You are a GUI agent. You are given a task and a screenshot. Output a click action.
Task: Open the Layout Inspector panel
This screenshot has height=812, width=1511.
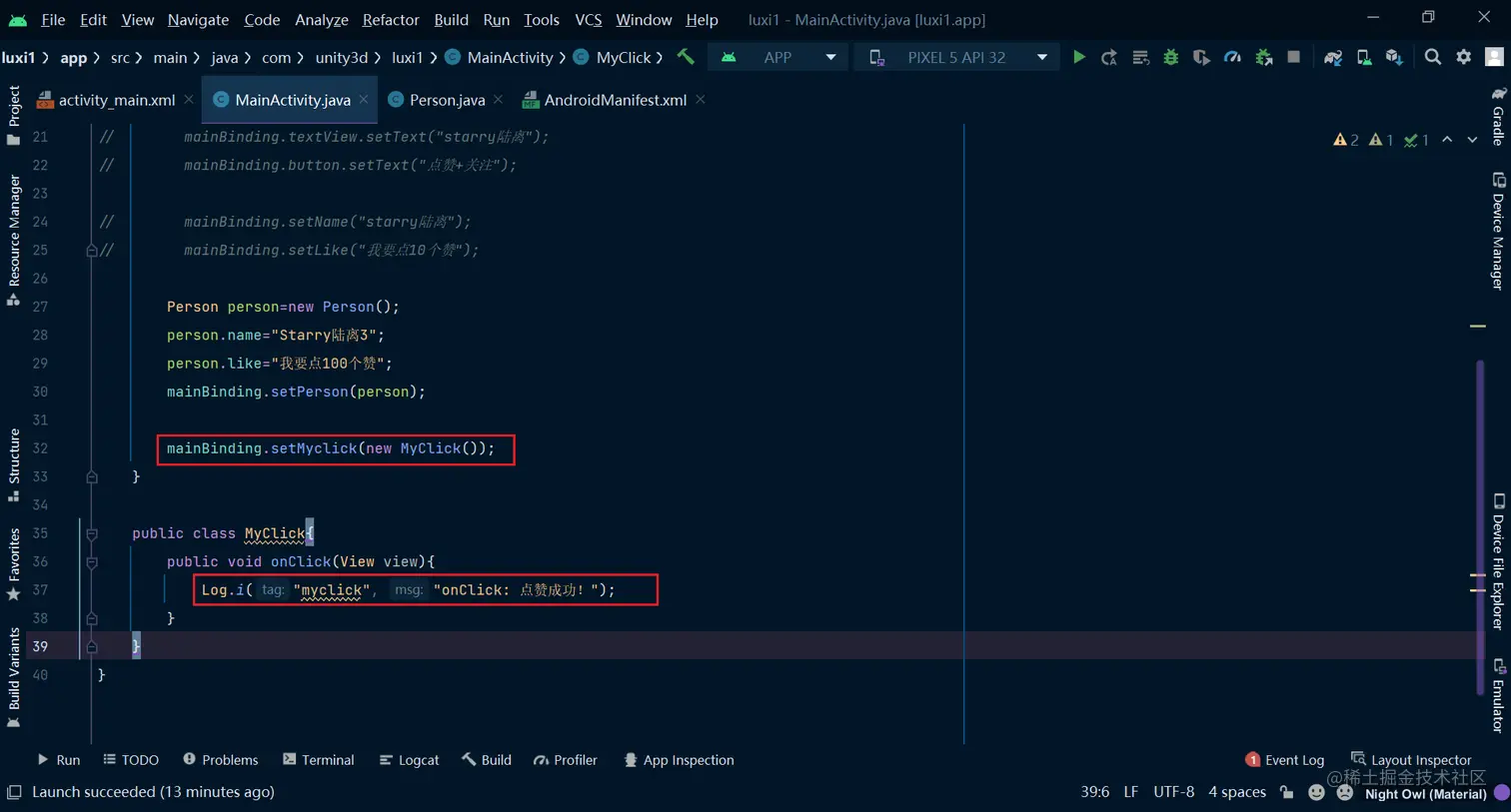[1411, 760]
